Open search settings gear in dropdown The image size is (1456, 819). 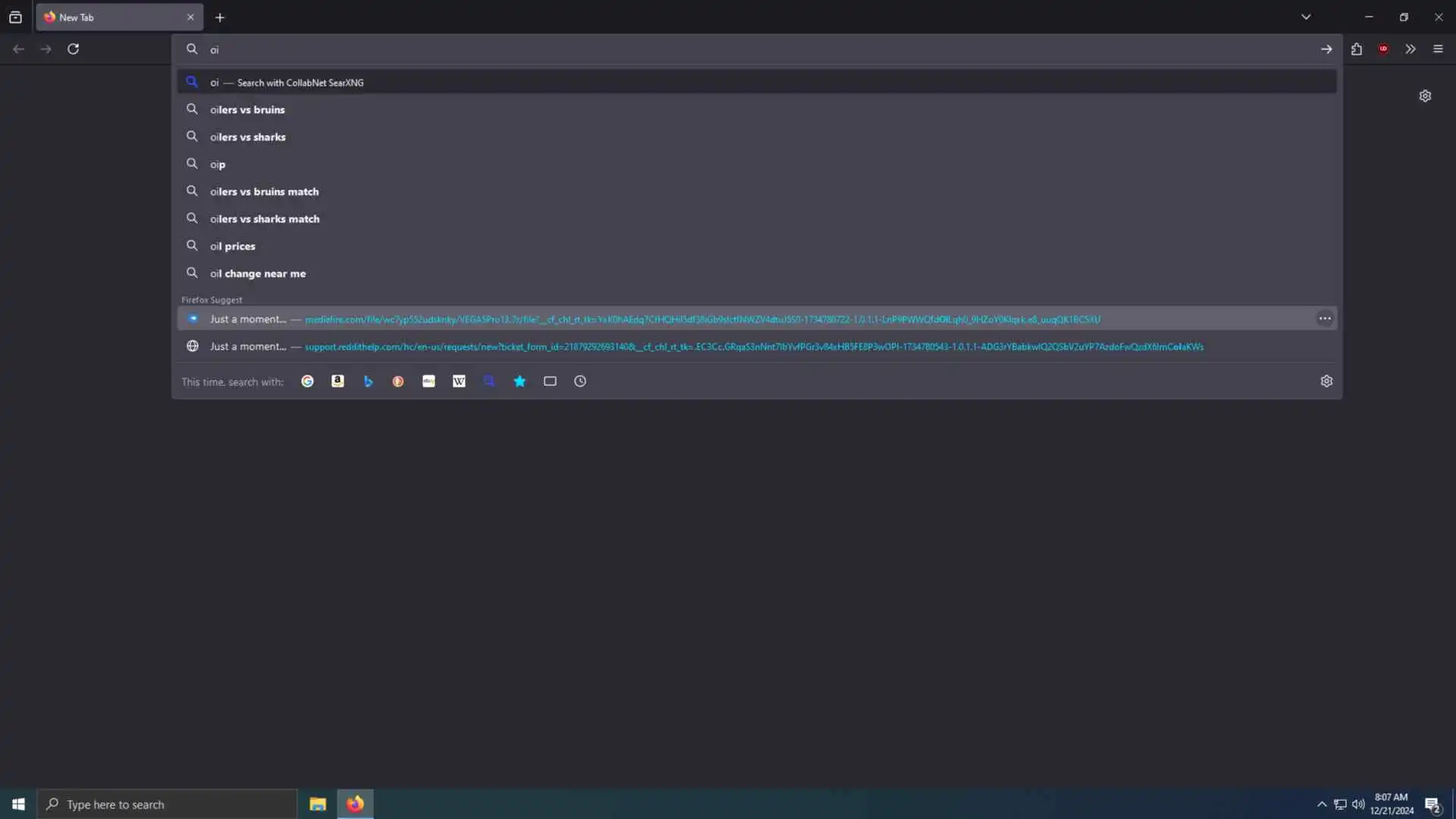pos(1326,381)
